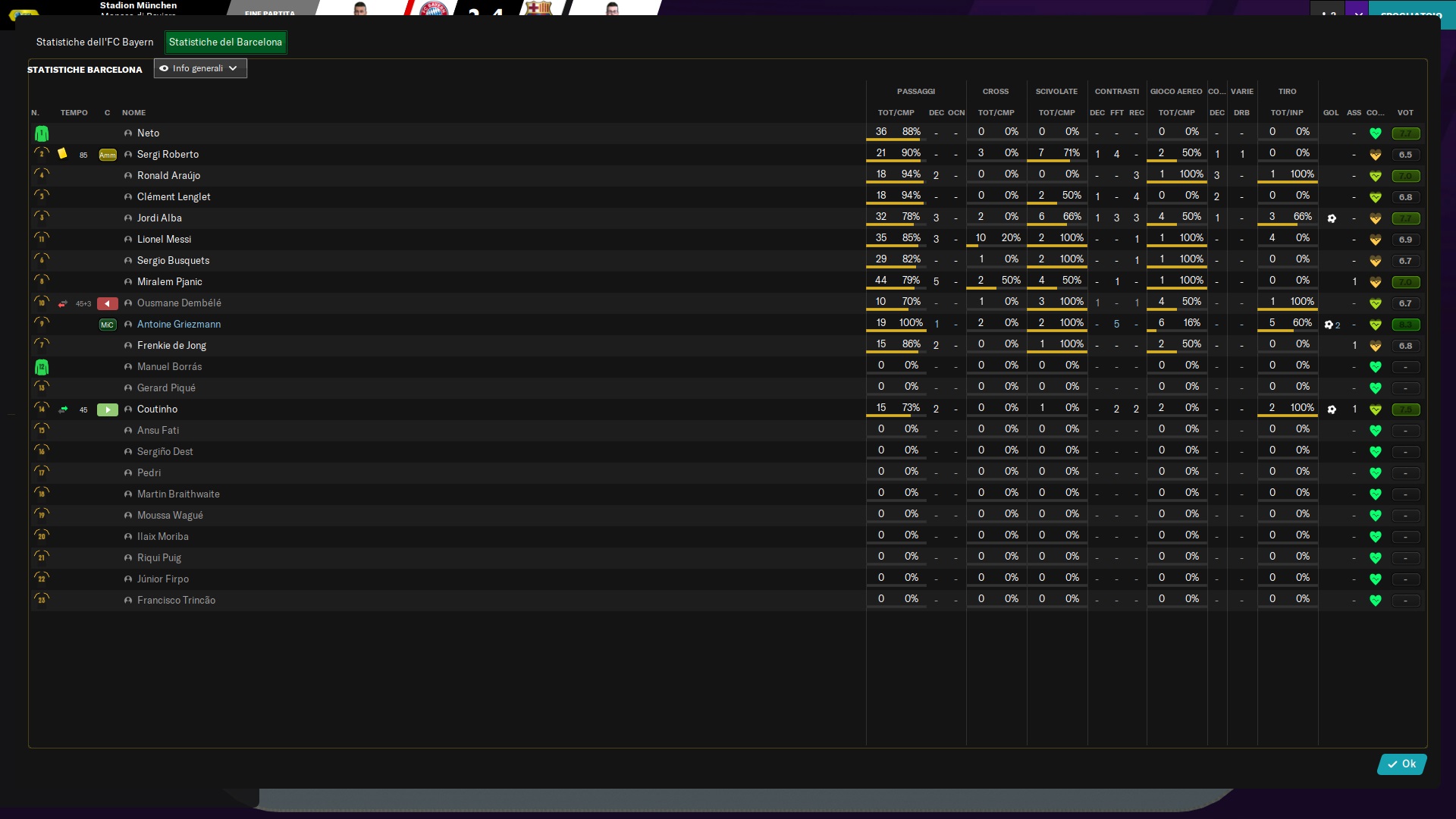Sort by the ASS column header
This screenshot has height=819, width=1456.
[1354, 113]
